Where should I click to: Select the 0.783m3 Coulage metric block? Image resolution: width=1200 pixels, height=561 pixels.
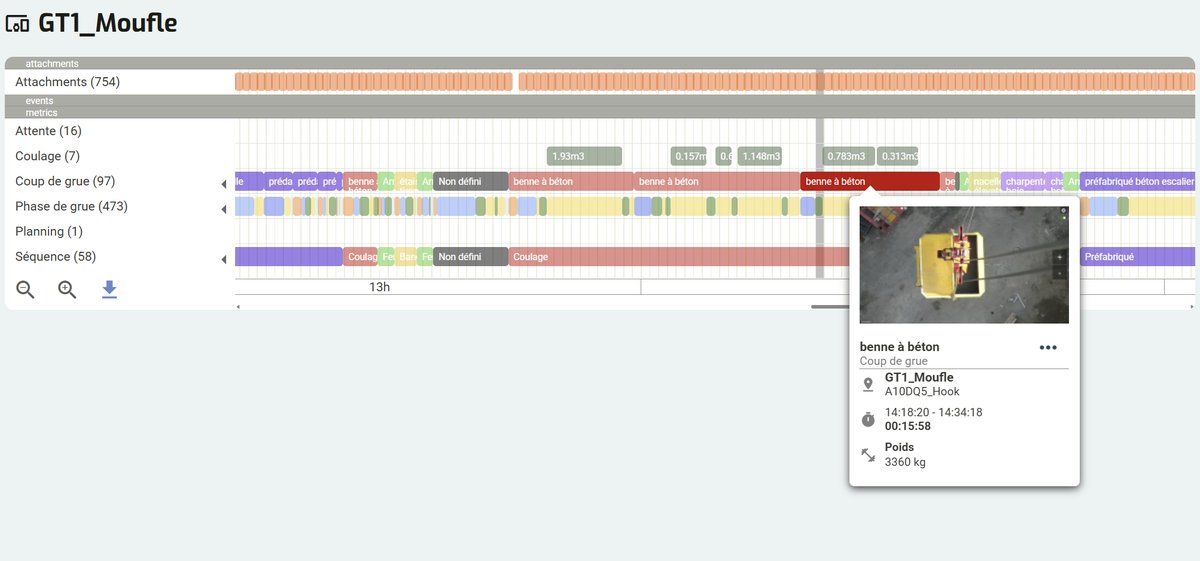[x=848, y=156]
